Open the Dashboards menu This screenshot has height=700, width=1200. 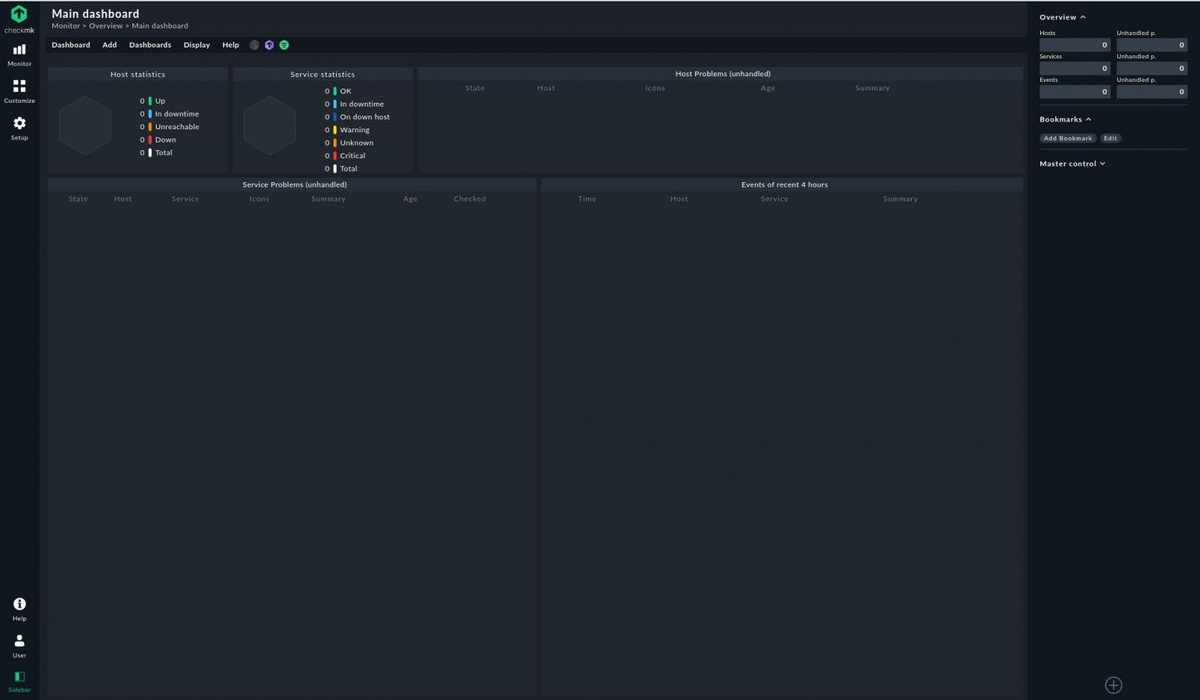150,45
